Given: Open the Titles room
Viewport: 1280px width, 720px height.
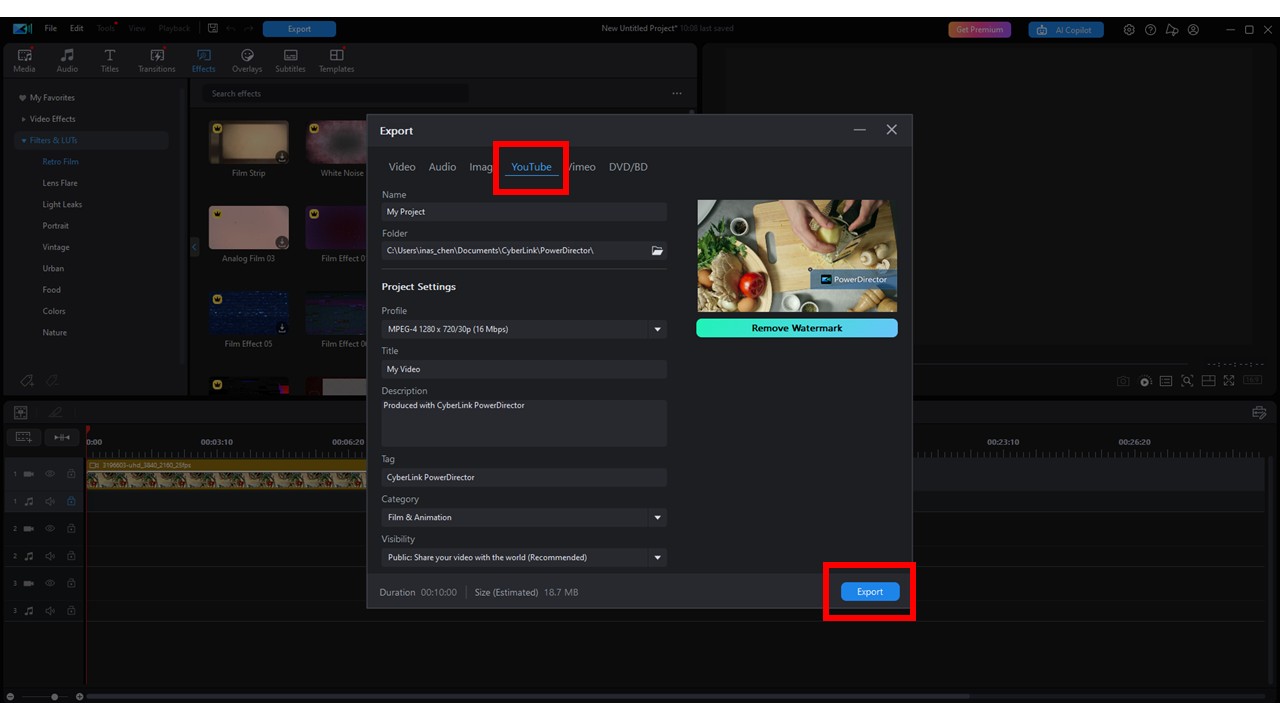Looking at the screenshot, I should (110, 60).
